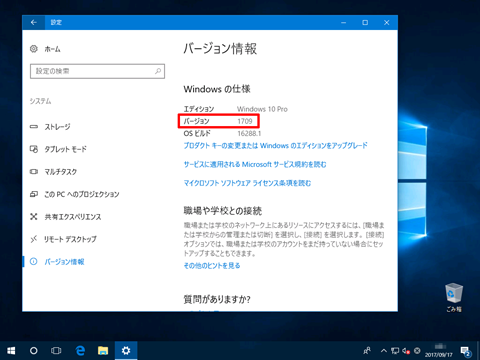Screen dimensions: 480x360
Task: Select the ごみ箱 recycle bin desktop icon
Action: pos(454,297)
